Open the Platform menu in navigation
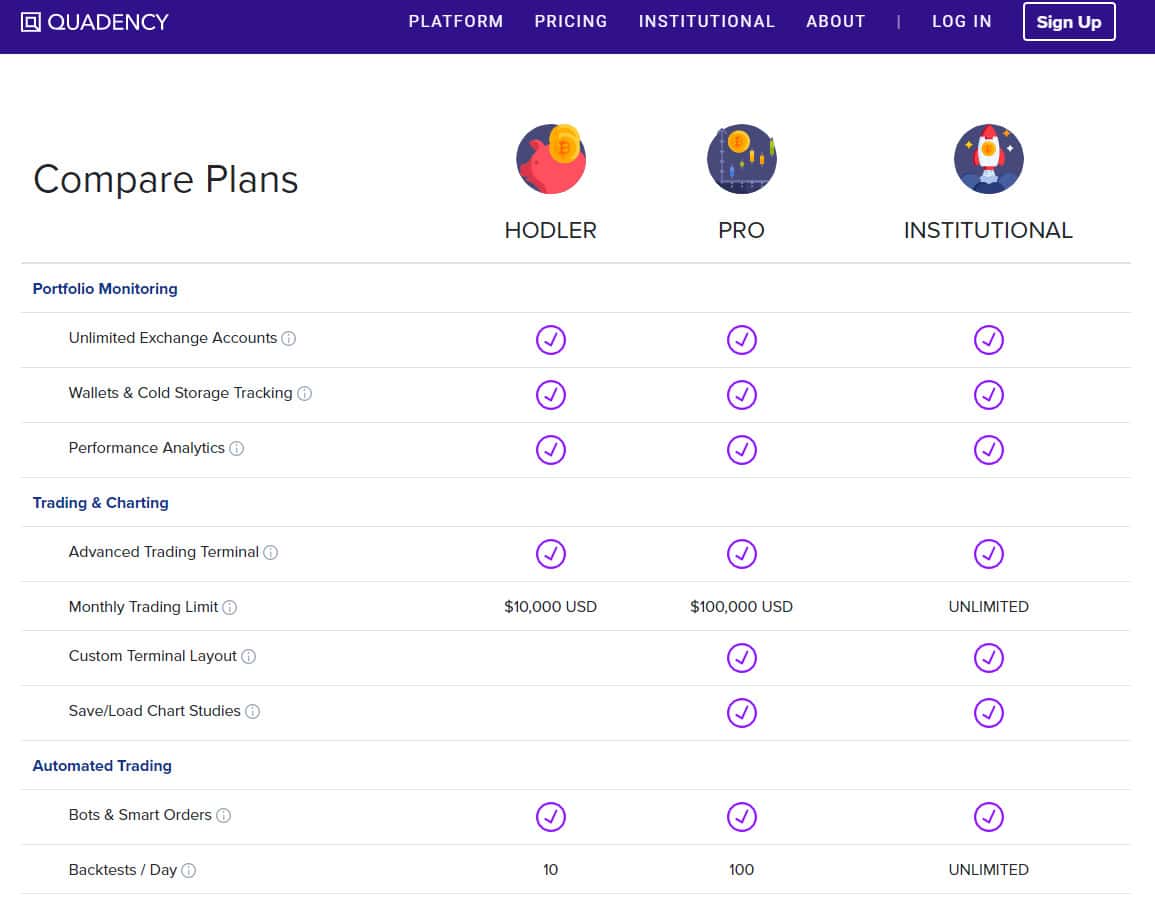This screenshot has width=1155, height=901. point(456,21)
